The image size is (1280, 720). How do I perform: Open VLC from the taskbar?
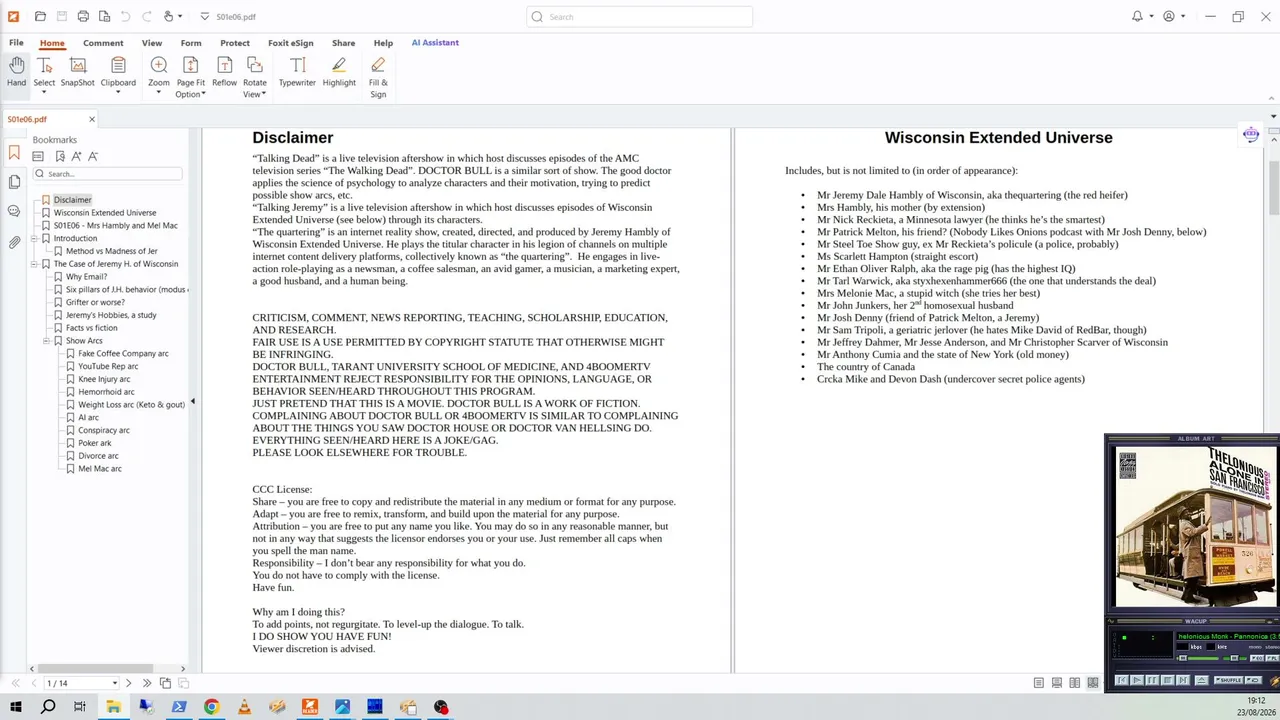244,707
